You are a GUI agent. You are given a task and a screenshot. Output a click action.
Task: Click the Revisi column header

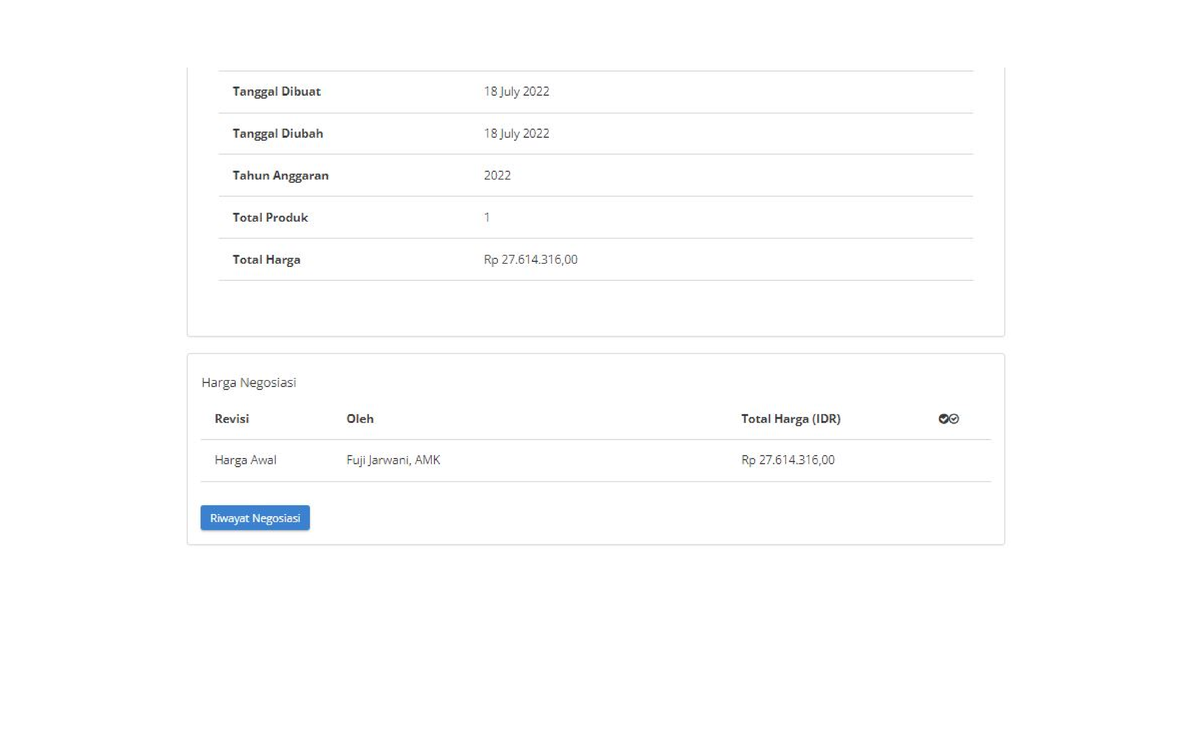pos(232,419)
